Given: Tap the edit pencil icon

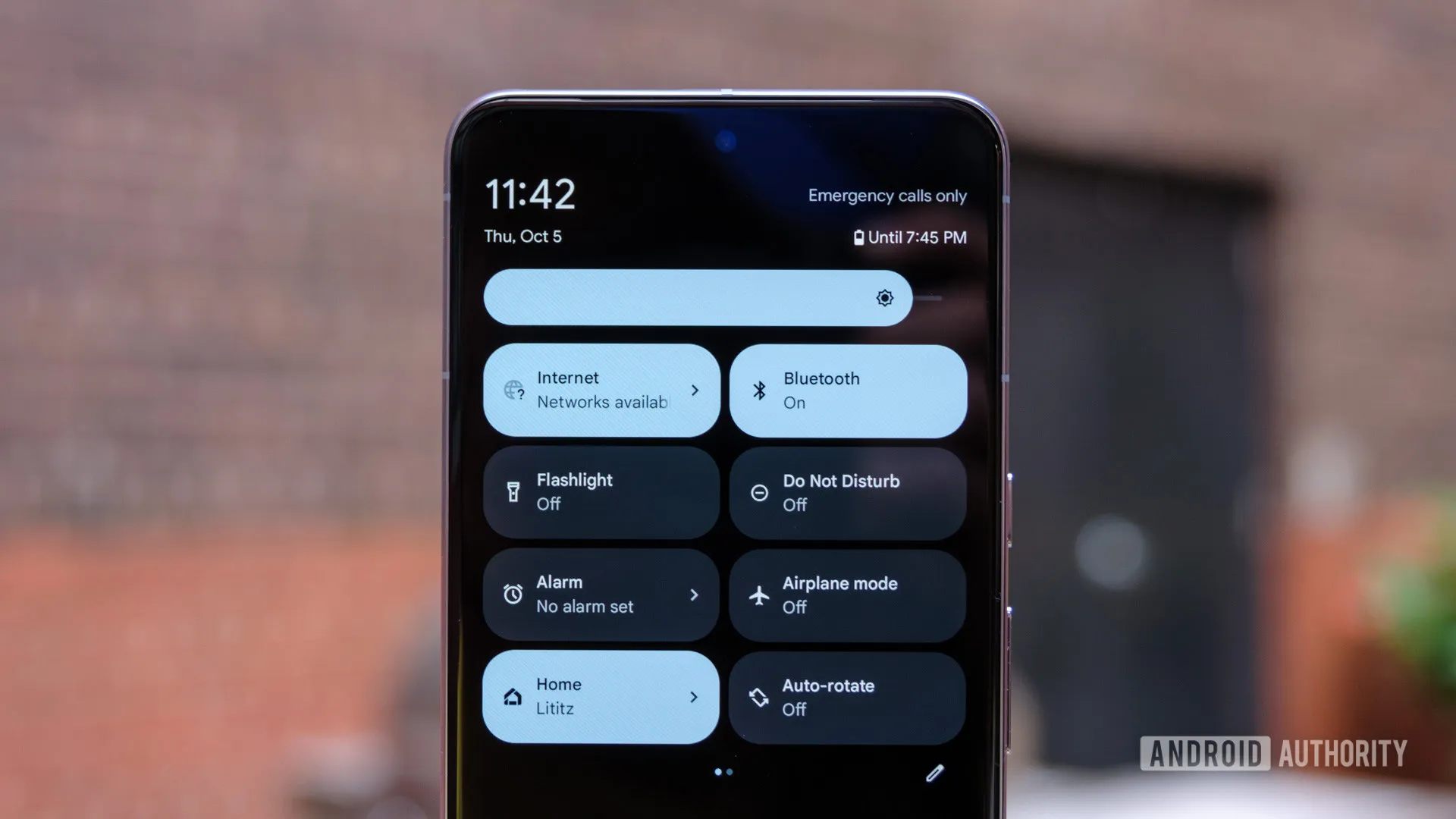Looking at the screenshot, I should click(934, 773).
